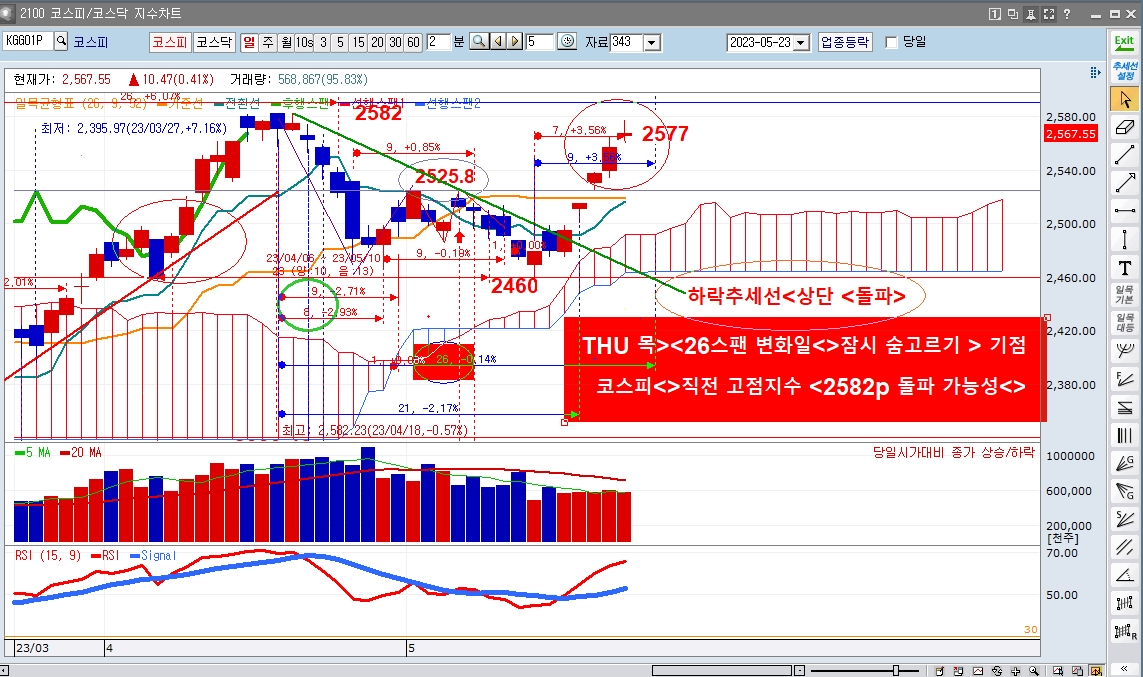Select the grid R tool

(x=1124, y=631)
